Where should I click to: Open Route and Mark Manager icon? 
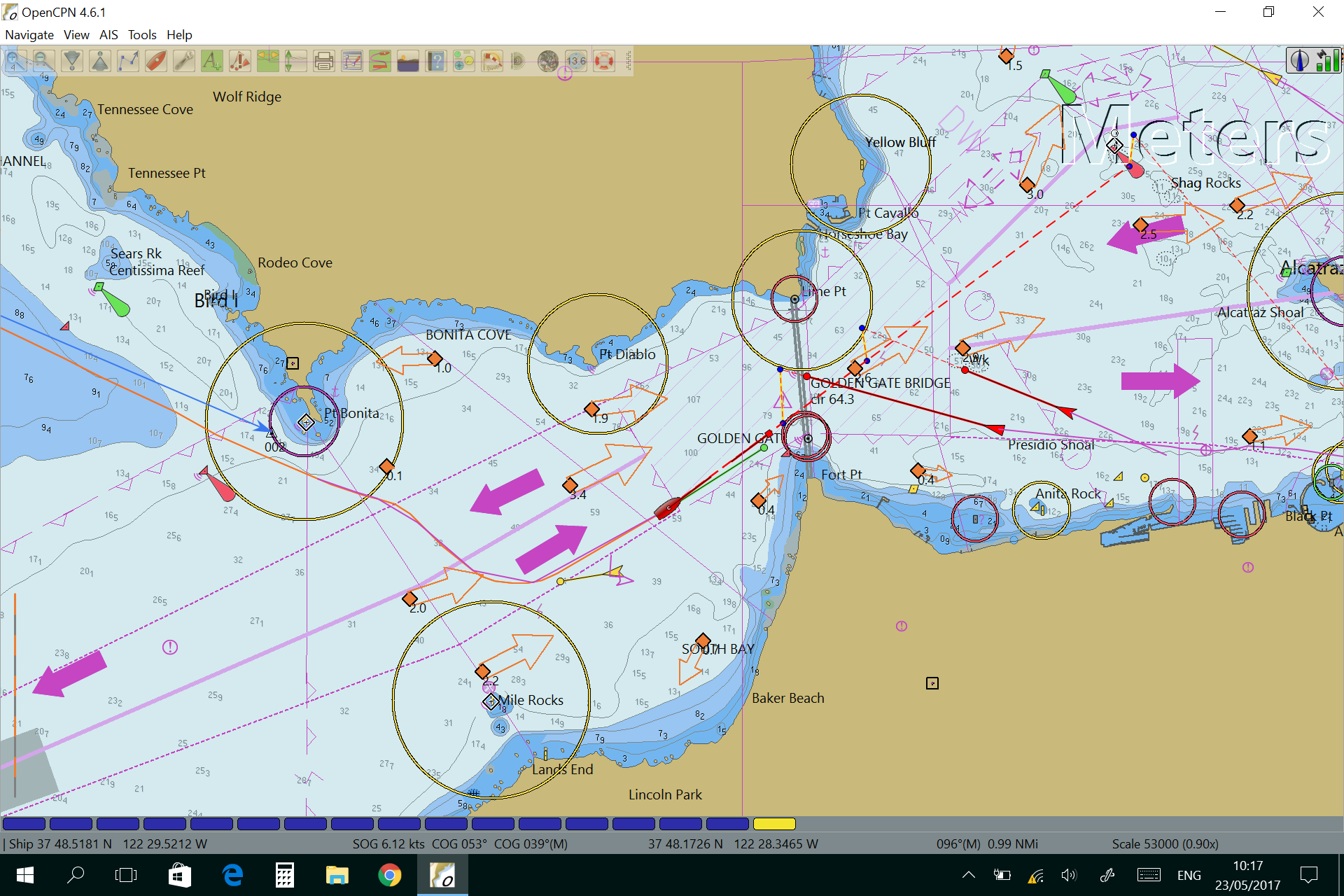[x=351, y=62]
